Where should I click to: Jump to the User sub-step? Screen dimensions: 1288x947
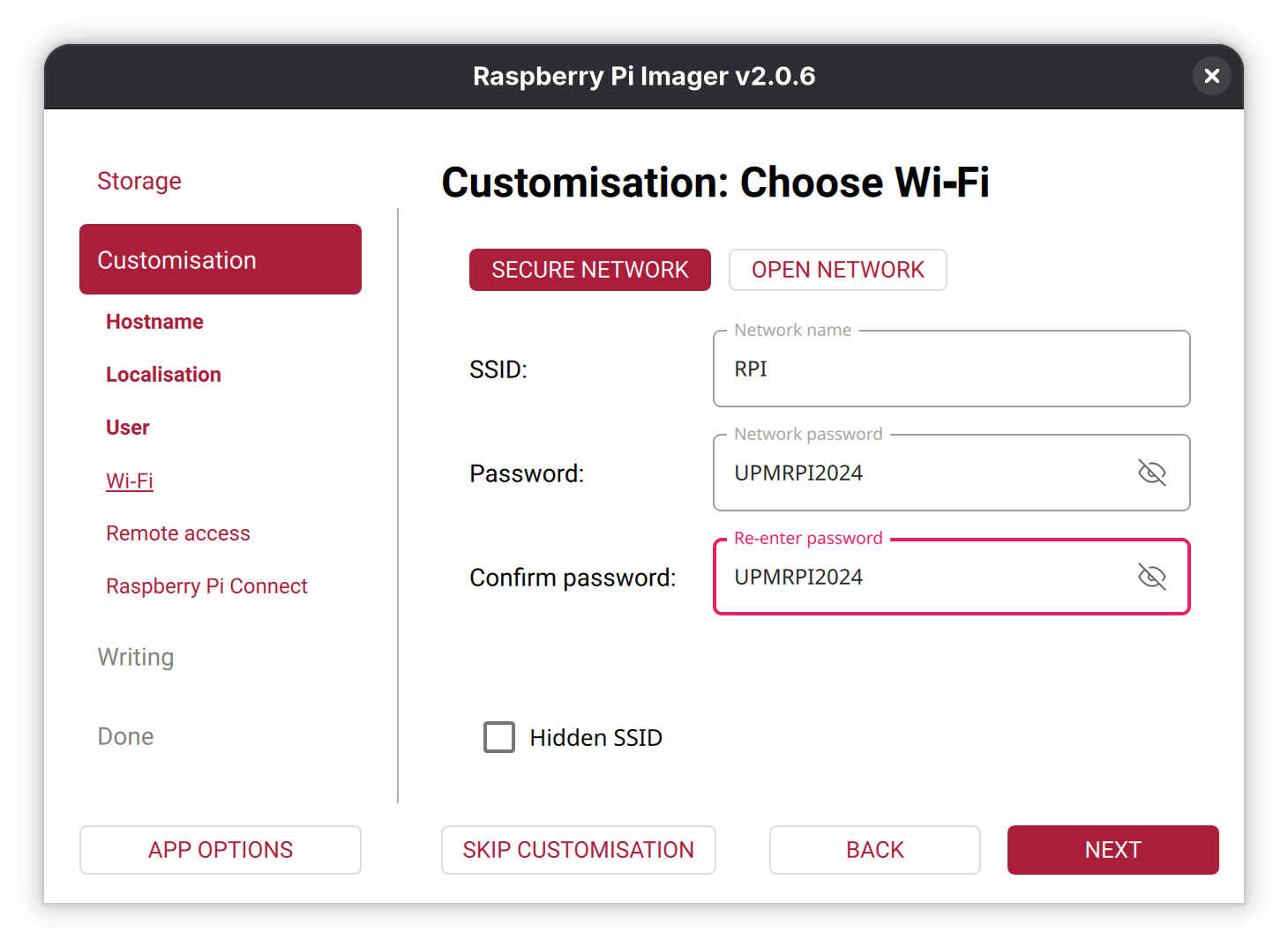point(128,428)
